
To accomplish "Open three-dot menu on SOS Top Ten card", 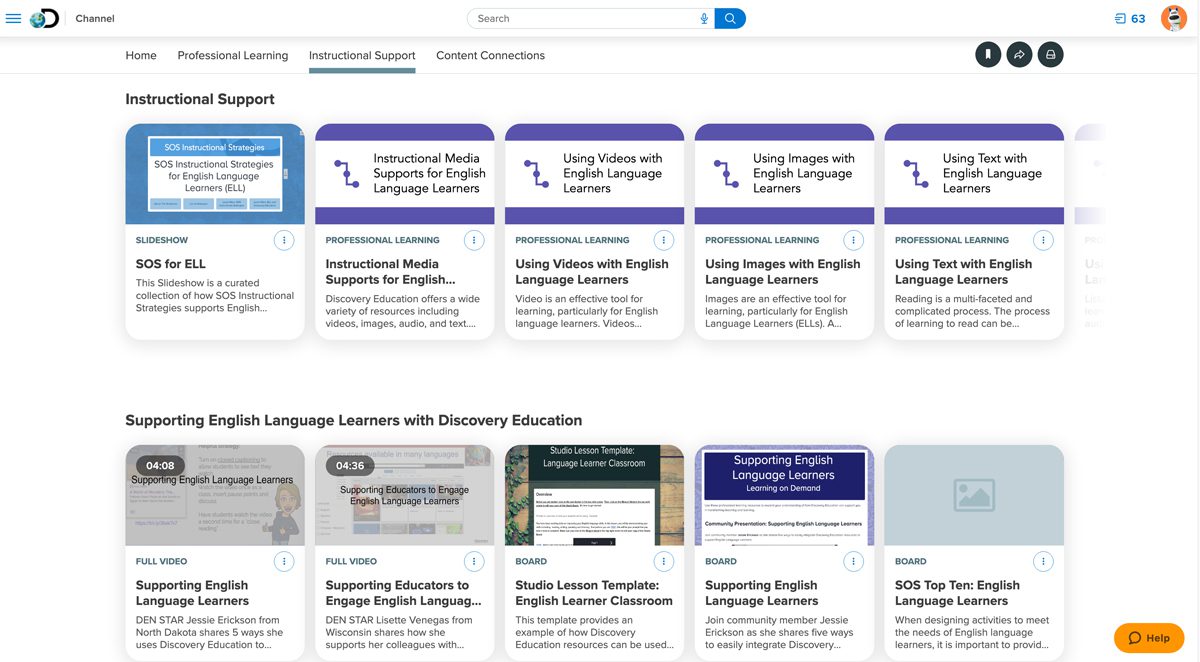I will tap(1043, 561).
